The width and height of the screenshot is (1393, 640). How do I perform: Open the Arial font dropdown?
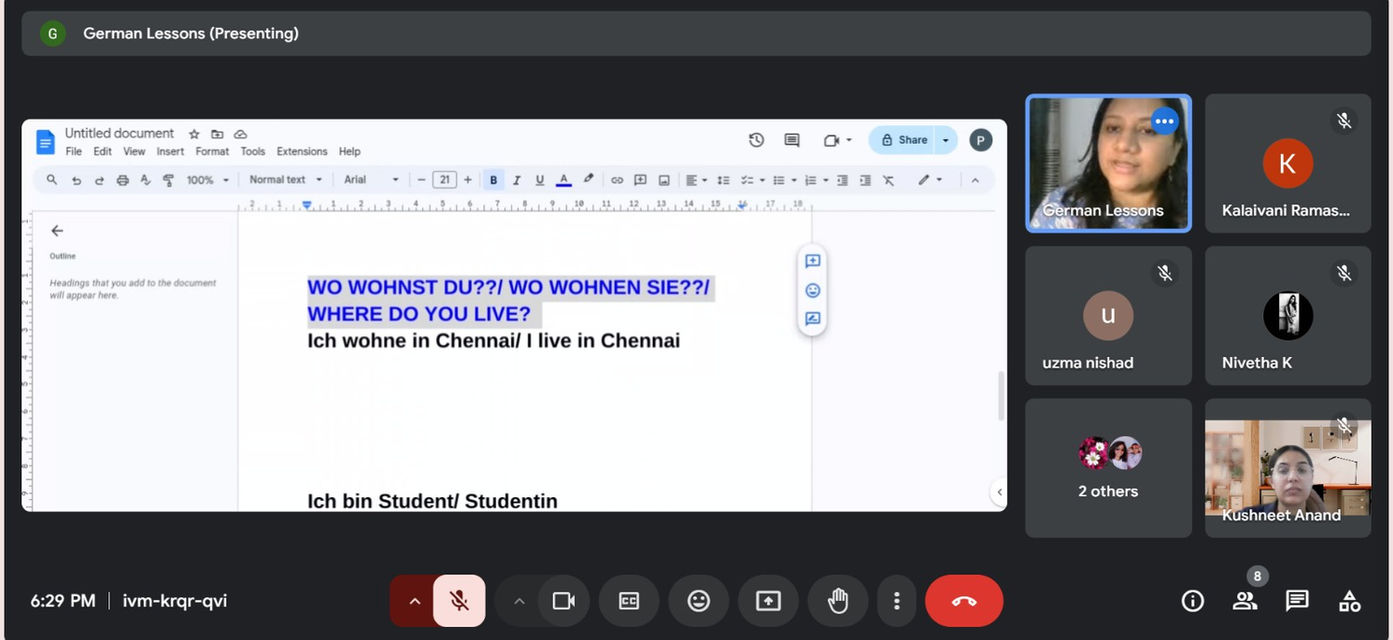[371, 180]
